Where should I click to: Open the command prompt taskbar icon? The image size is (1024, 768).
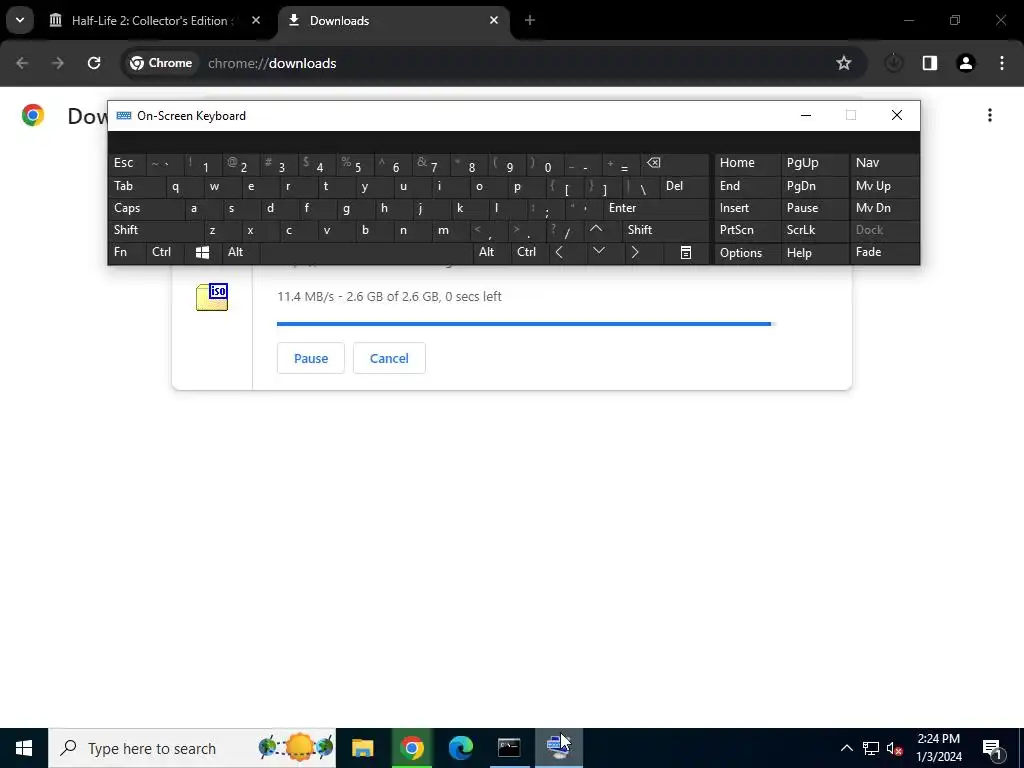509,748
